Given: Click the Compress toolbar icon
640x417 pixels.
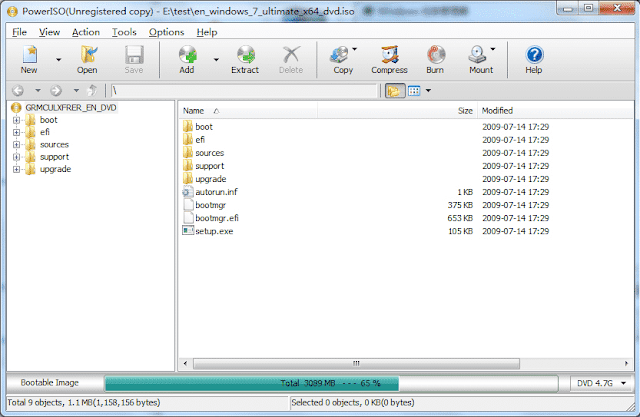Looking at the screenshot, I should tap(390, 55).
